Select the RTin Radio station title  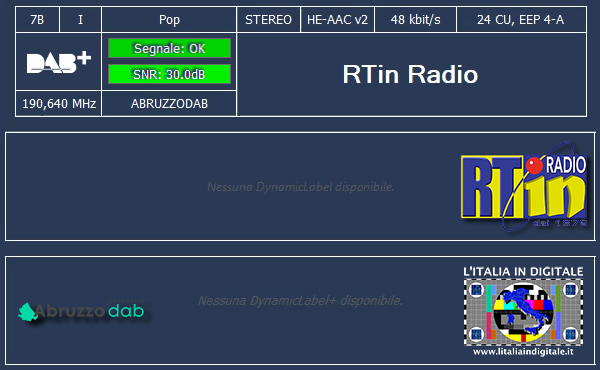tap(410, 74)
